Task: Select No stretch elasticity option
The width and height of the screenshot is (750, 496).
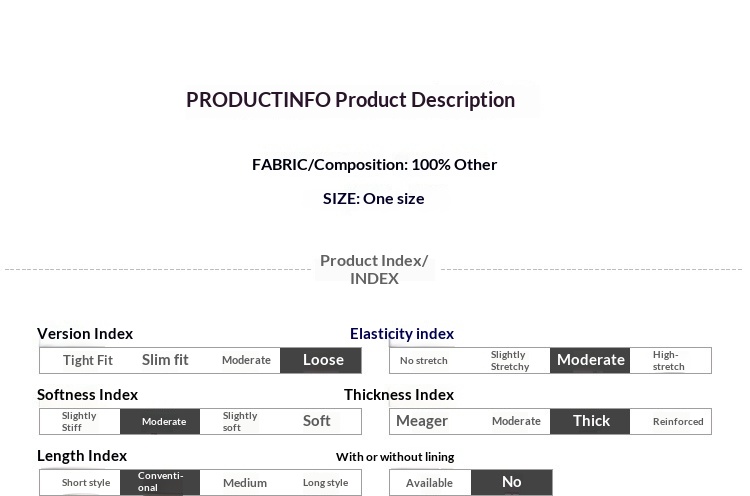Action: tap(424, 360)
